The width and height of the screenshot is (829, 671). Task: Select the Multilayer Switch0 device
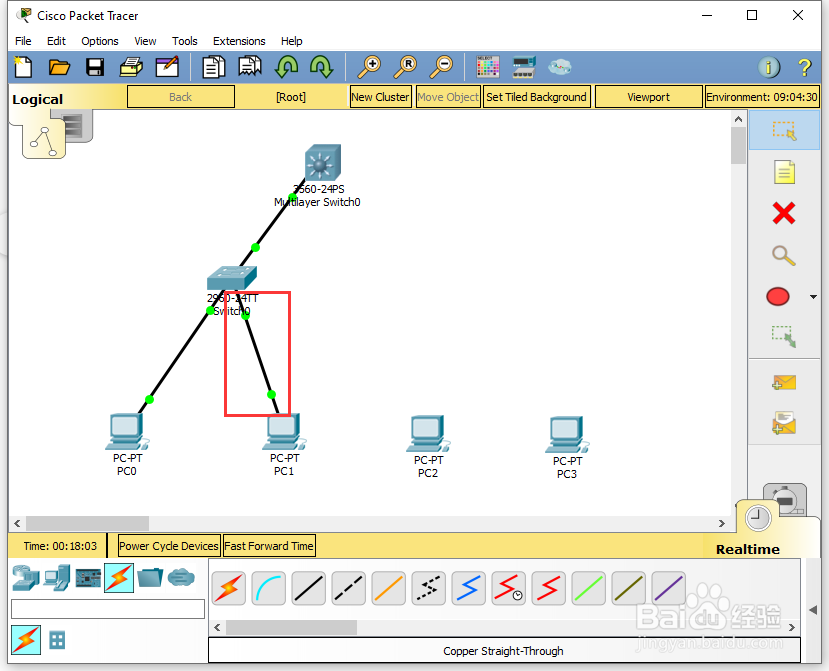pos(323,163)
